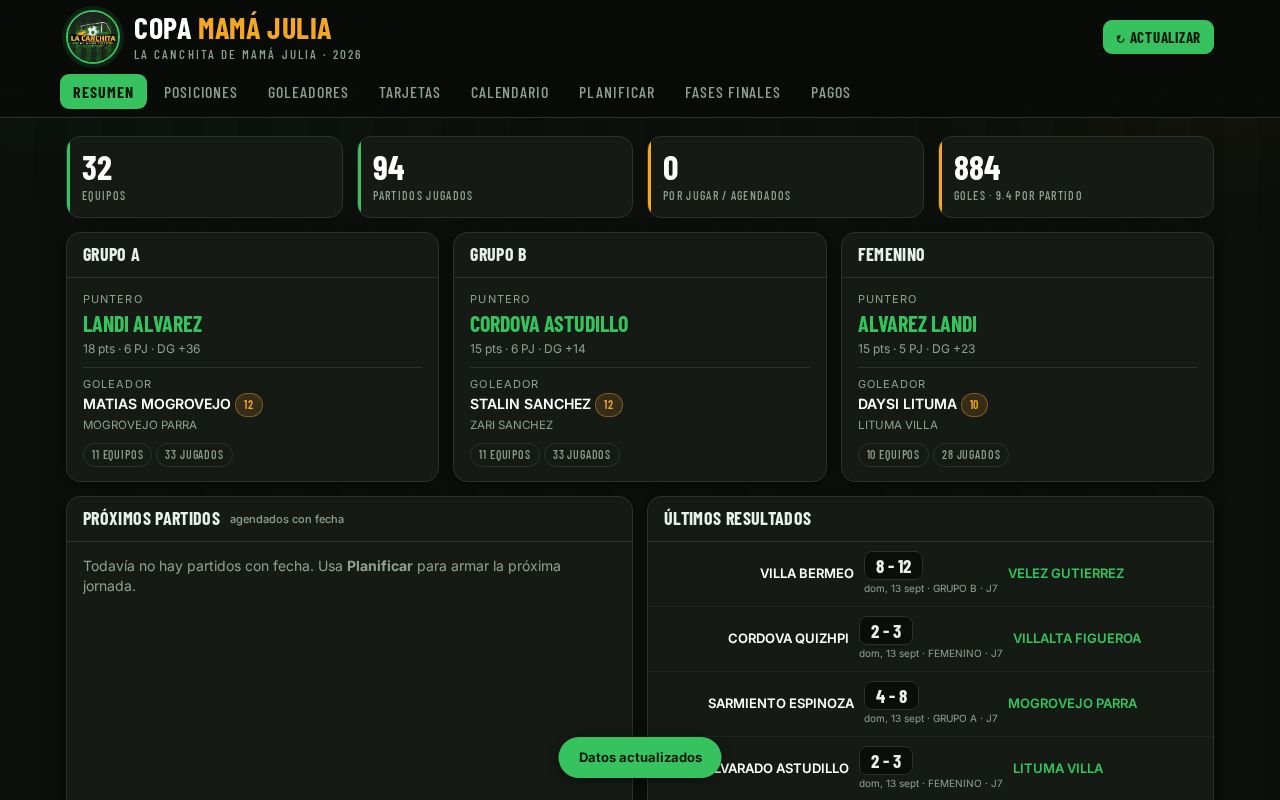This screenshot has width=1280, height=800.
Task: Click top scorer Daysi Lituma
Action: 907,404
